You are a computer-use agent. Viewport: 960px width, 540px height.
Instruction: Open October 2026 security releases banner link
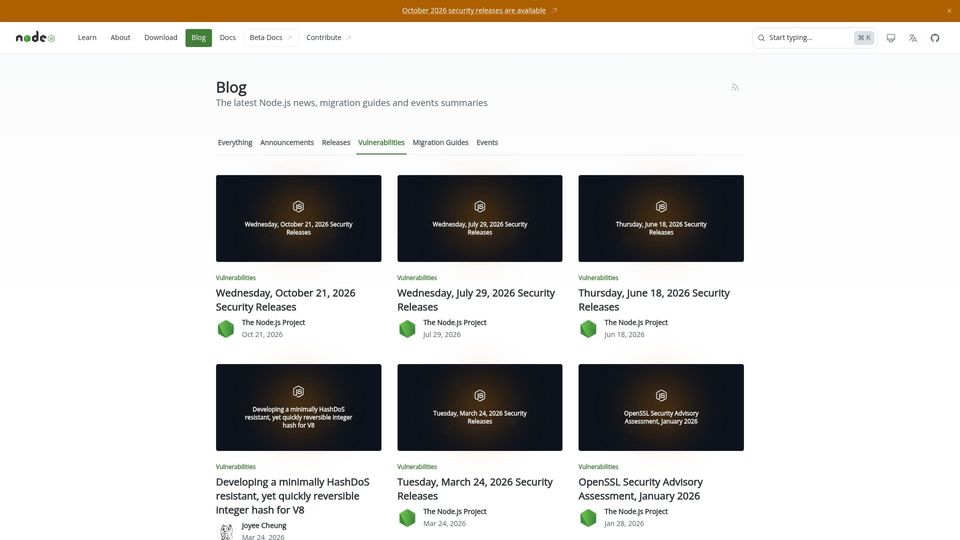(x=474, y=10)
